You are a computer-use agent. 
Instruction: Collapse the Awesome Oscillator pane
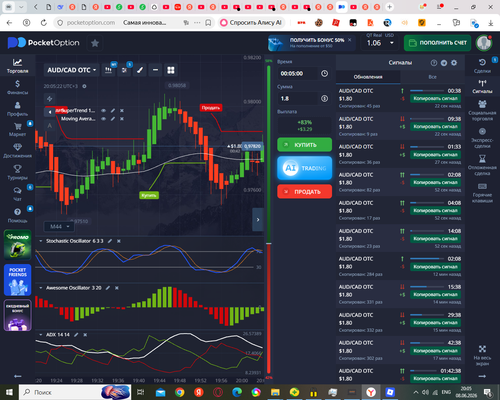click(x=41, y=288)
